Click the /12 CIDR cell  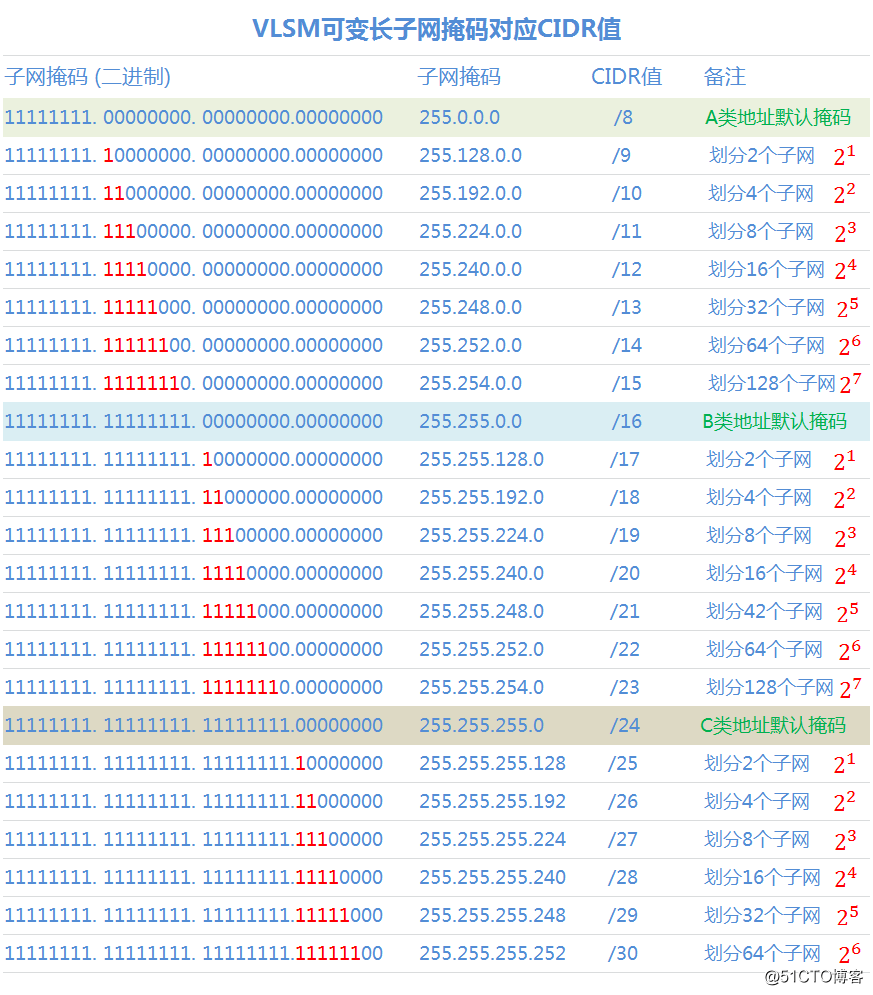pyautogui.click(x=626, y=270)
